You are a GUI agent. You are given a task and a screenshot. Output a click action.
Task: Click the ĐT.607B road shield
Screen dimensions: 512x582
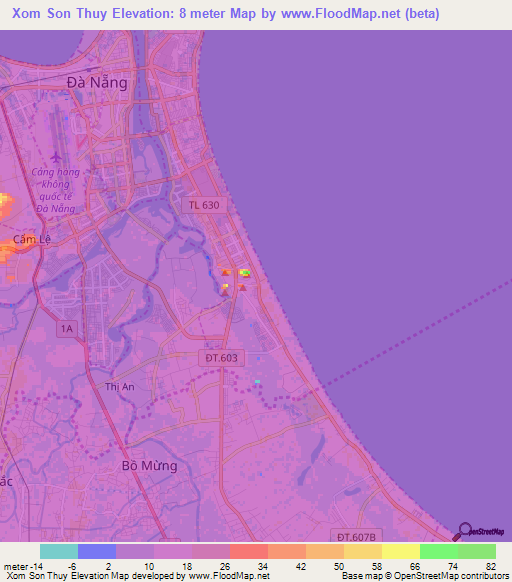tap(356, 536)
